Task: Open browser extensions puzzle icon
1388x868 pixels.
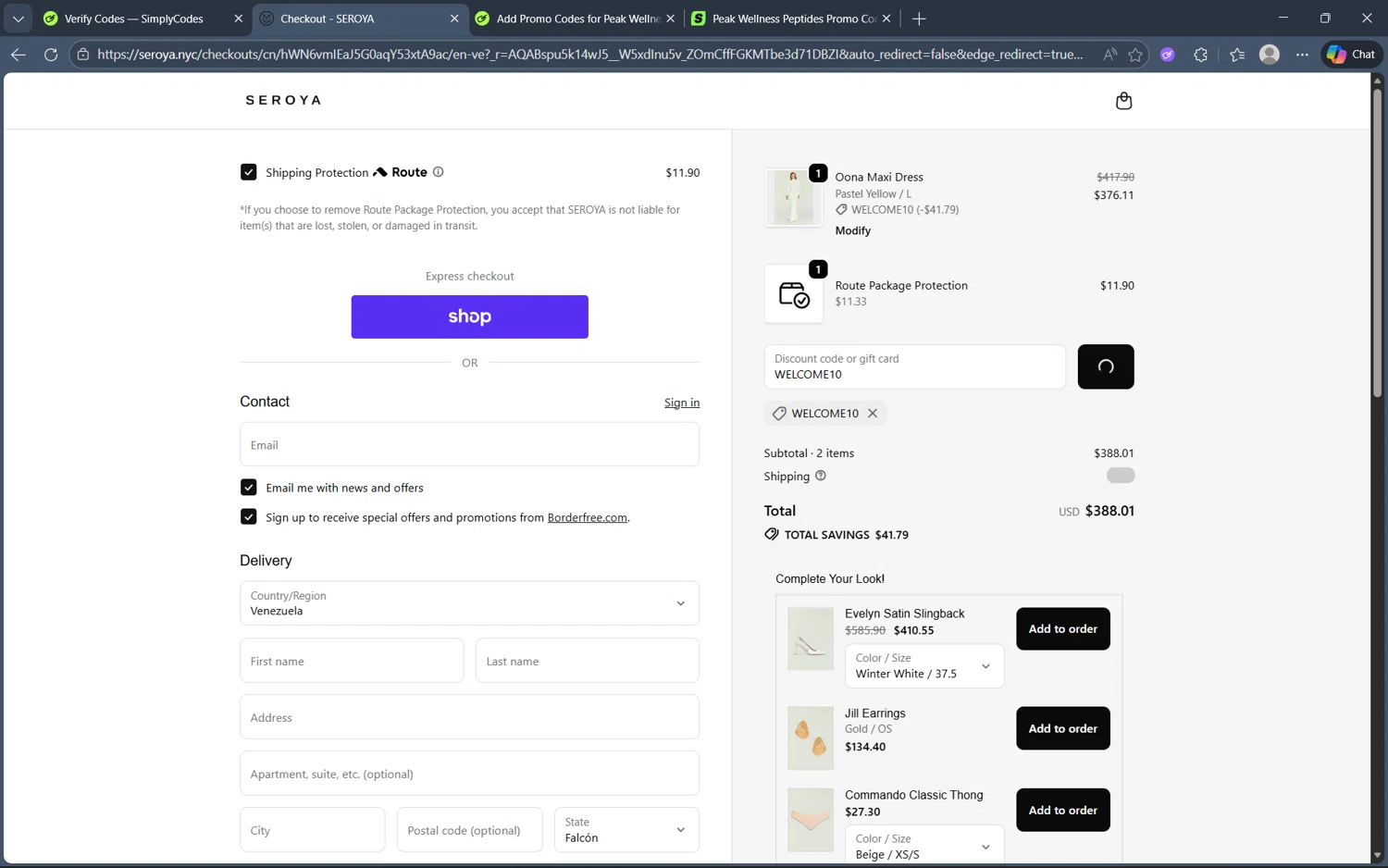Action: tap(1200, 55)
